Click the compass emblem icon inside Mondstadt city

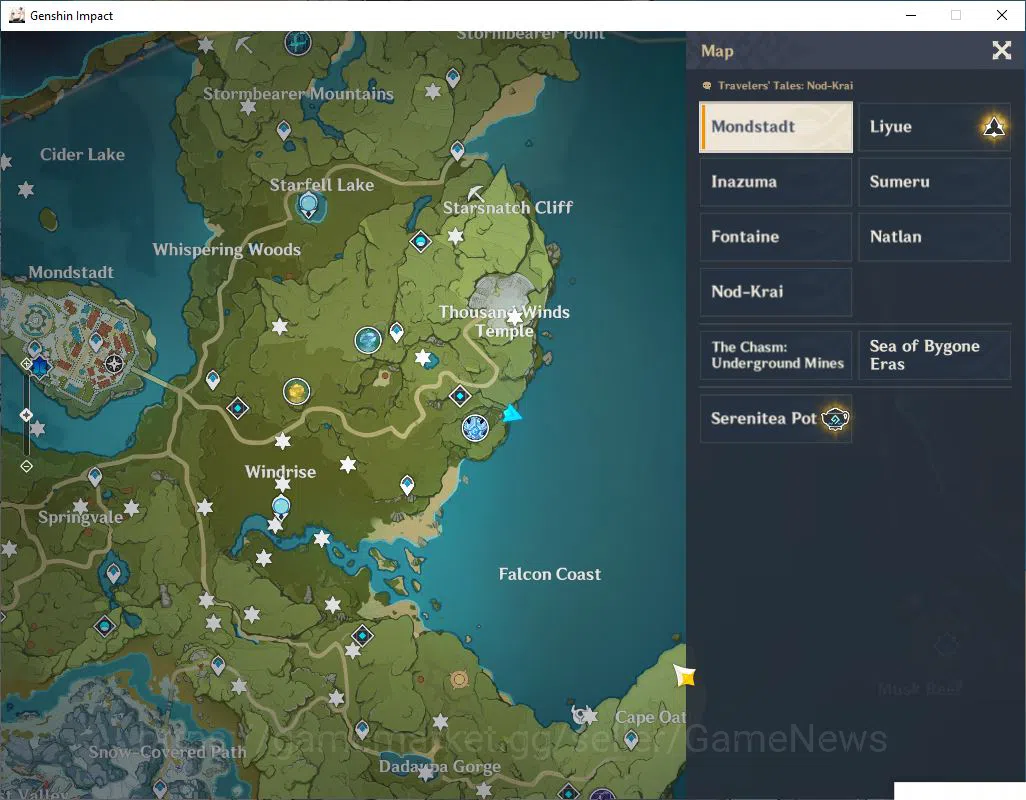click(114, 364)
